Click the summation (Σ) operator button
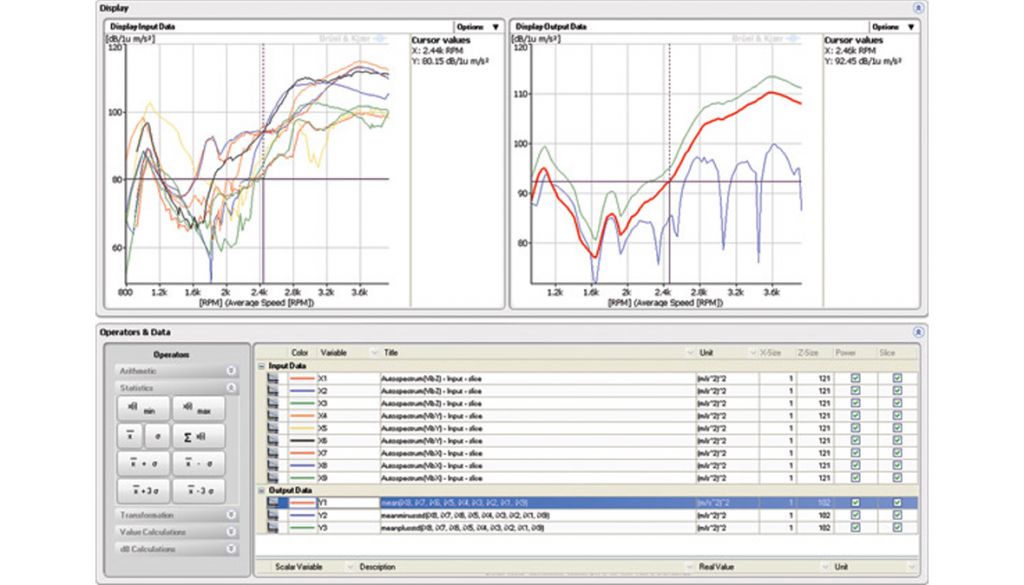Viewport: 1024px width, 585px height. (198, 437)
